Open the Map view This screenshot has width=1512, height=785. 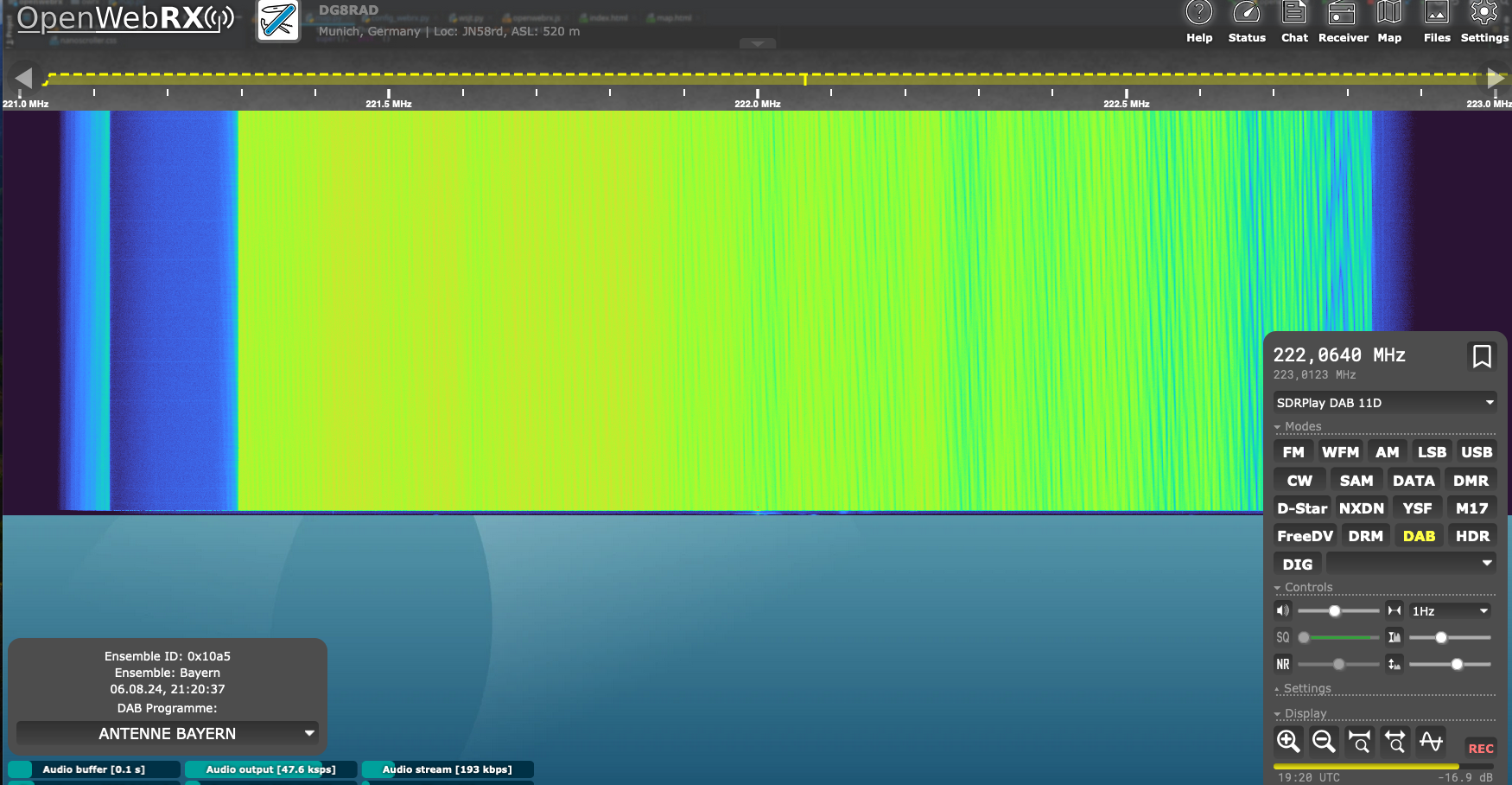tap(1389, 22)
